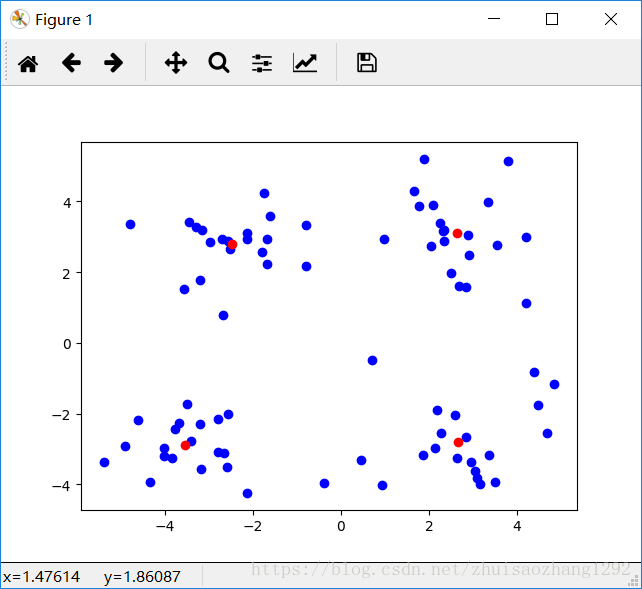Image resolution: width=642 pixels, height=589 pixels.
Task: Click the matplotlib icon in the title bar
Action: [x=20, y=19]
